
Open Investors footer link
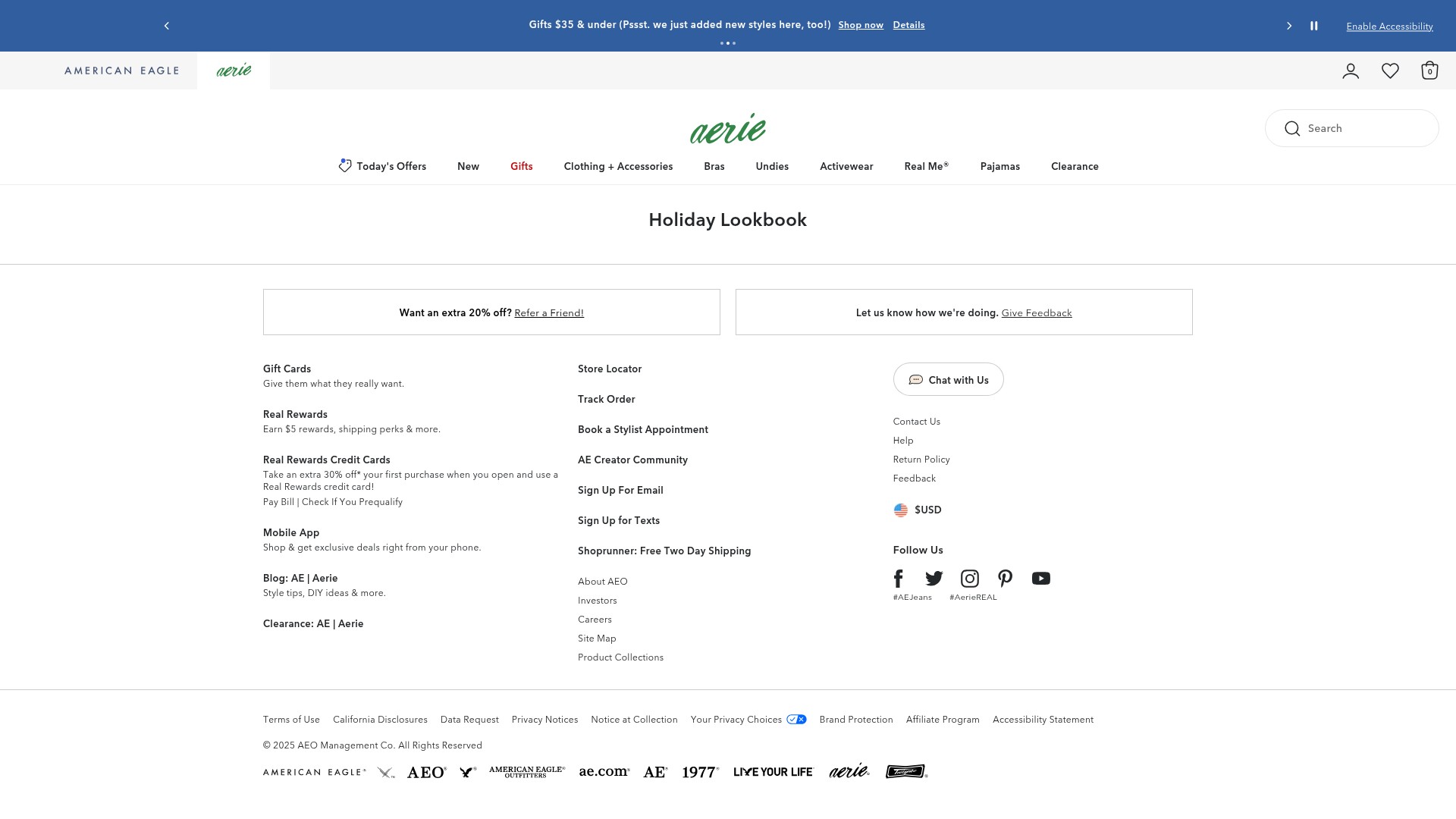[597, 601]
